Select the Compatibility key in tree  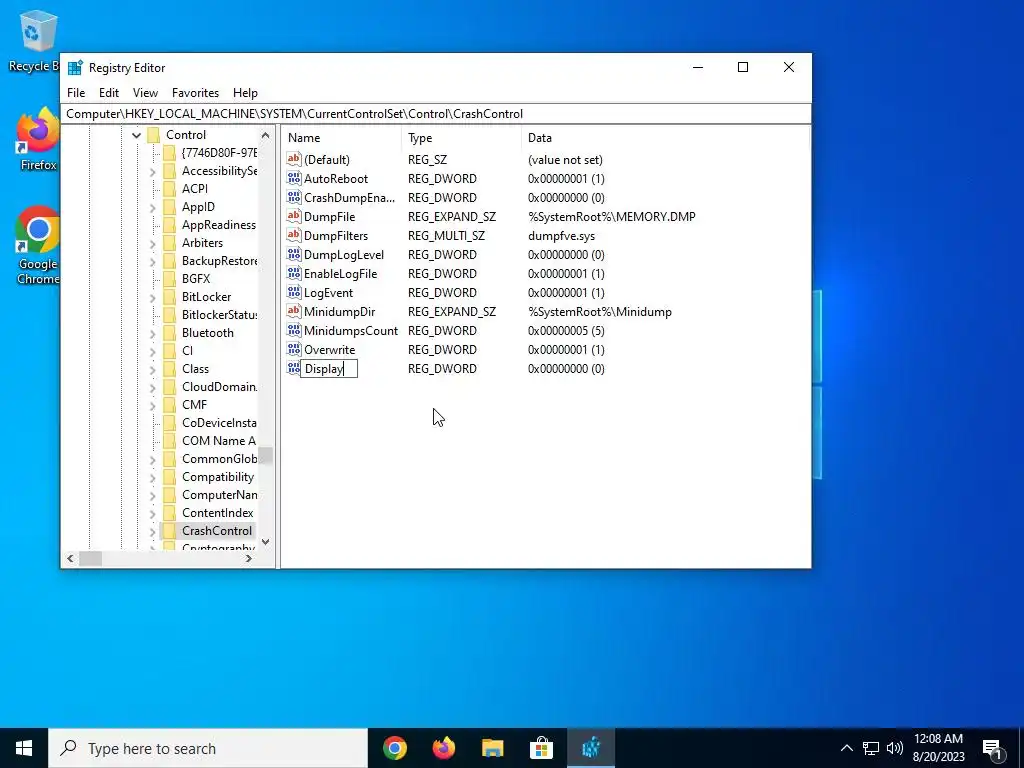click(218, 477)
